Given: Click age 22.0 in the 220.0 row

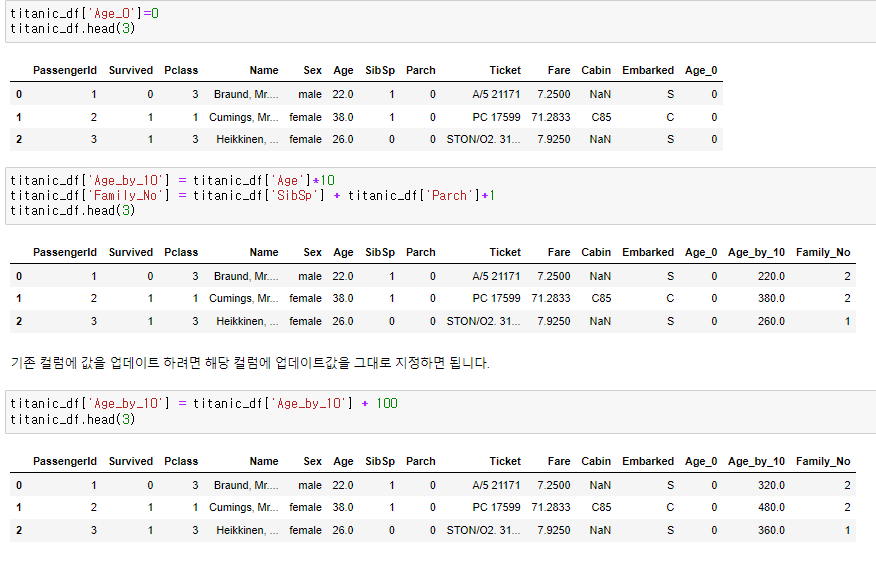Looking at the screenshot, I should point(342,276).
